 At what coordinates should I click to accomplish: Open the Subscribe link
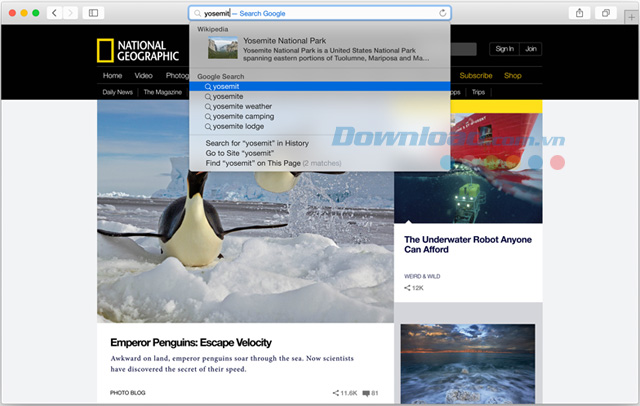[x=476, y=75]
